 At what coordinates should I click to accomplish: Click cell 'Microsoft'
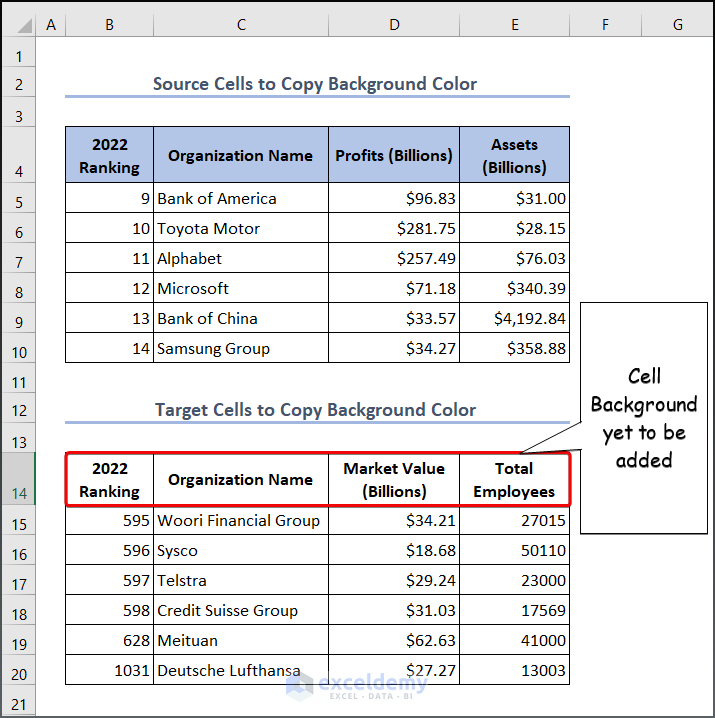point(241,288)
